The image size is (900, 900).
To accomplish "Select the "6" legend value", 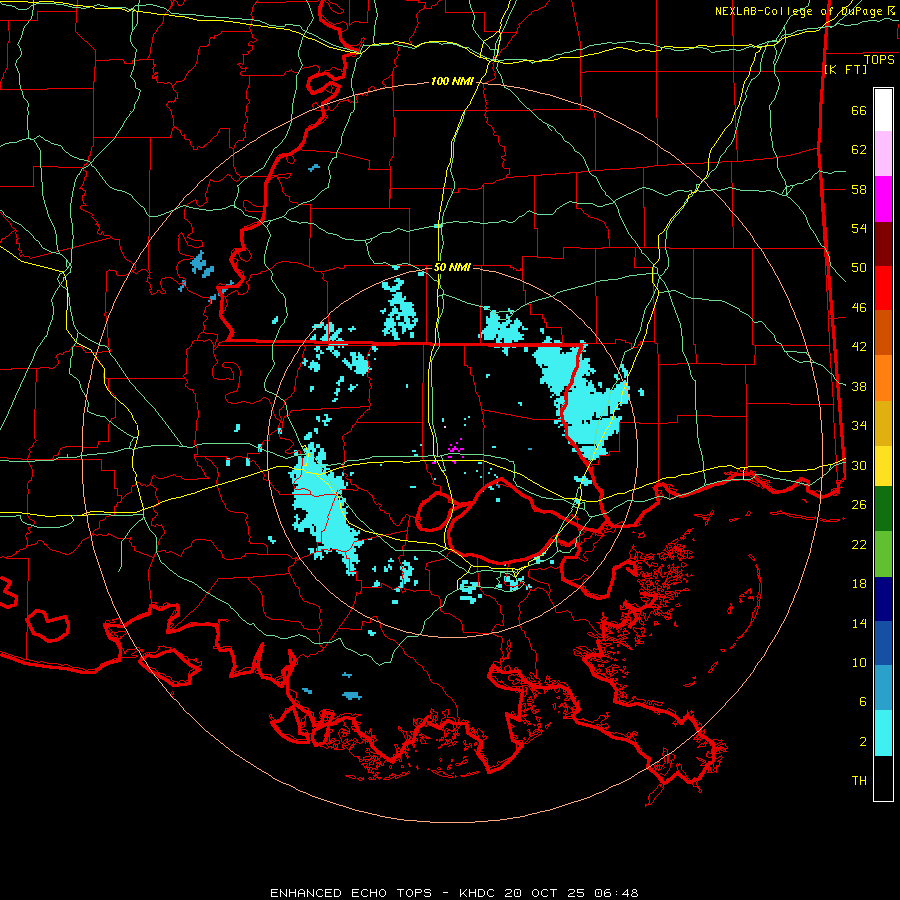I will (x=863, y=702).
